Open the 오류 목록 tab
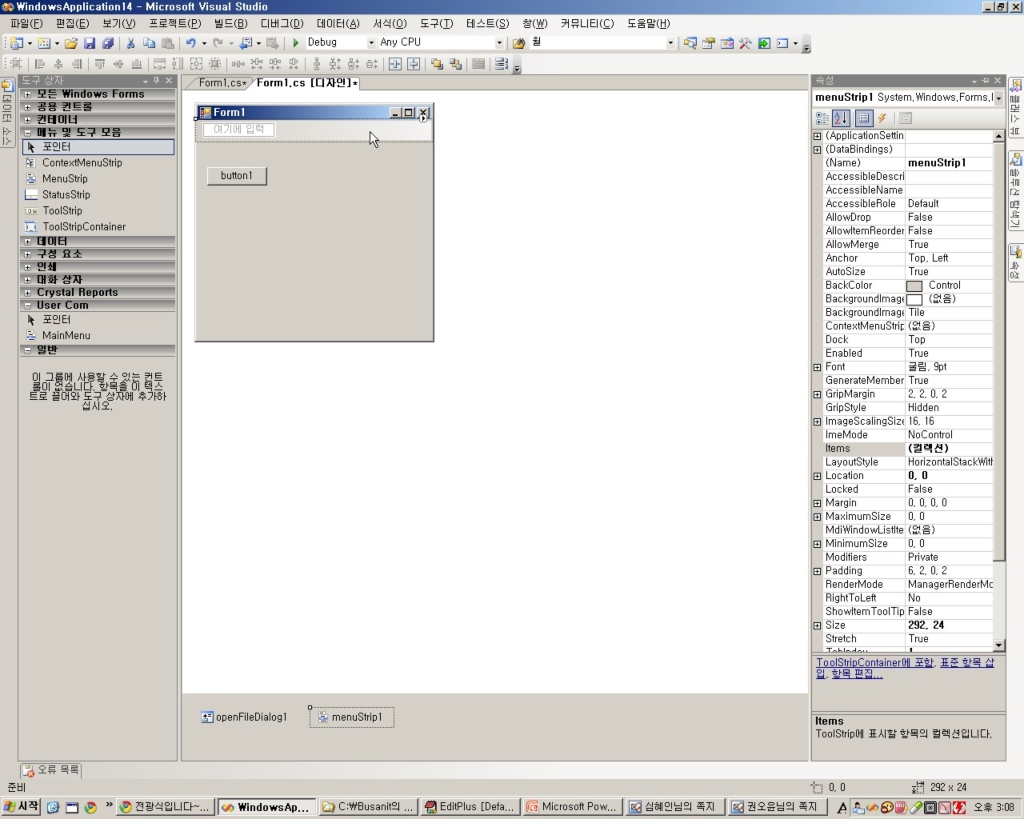Image resolution: width=1024 pixels, height=819 pixels. pyautogui.click(x=51, y=770)
